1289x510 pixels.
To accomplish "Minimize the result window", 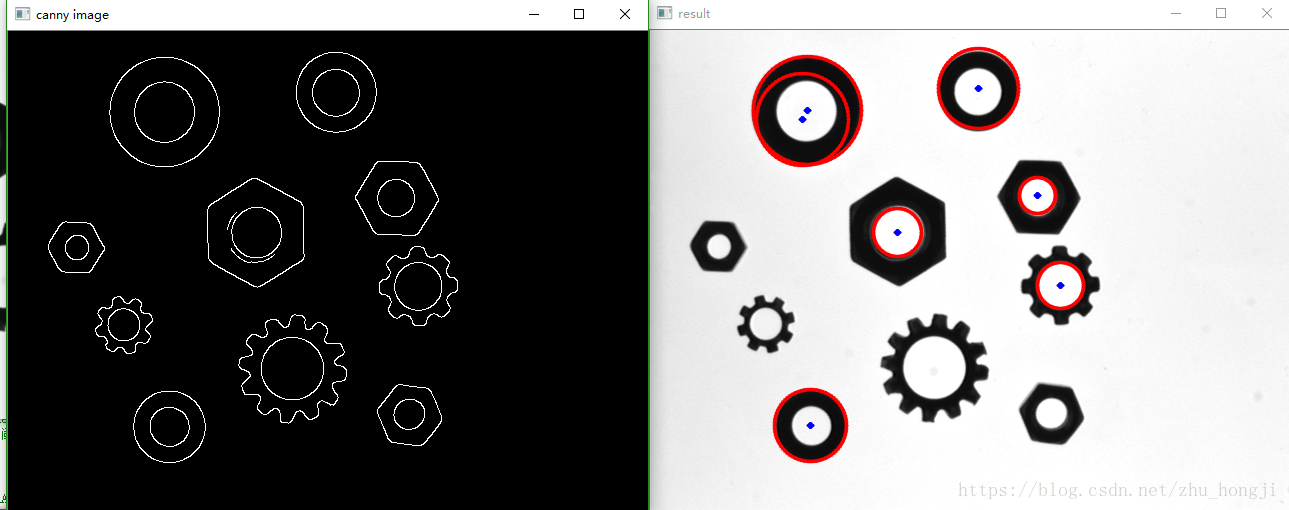I will [1175, 14].
